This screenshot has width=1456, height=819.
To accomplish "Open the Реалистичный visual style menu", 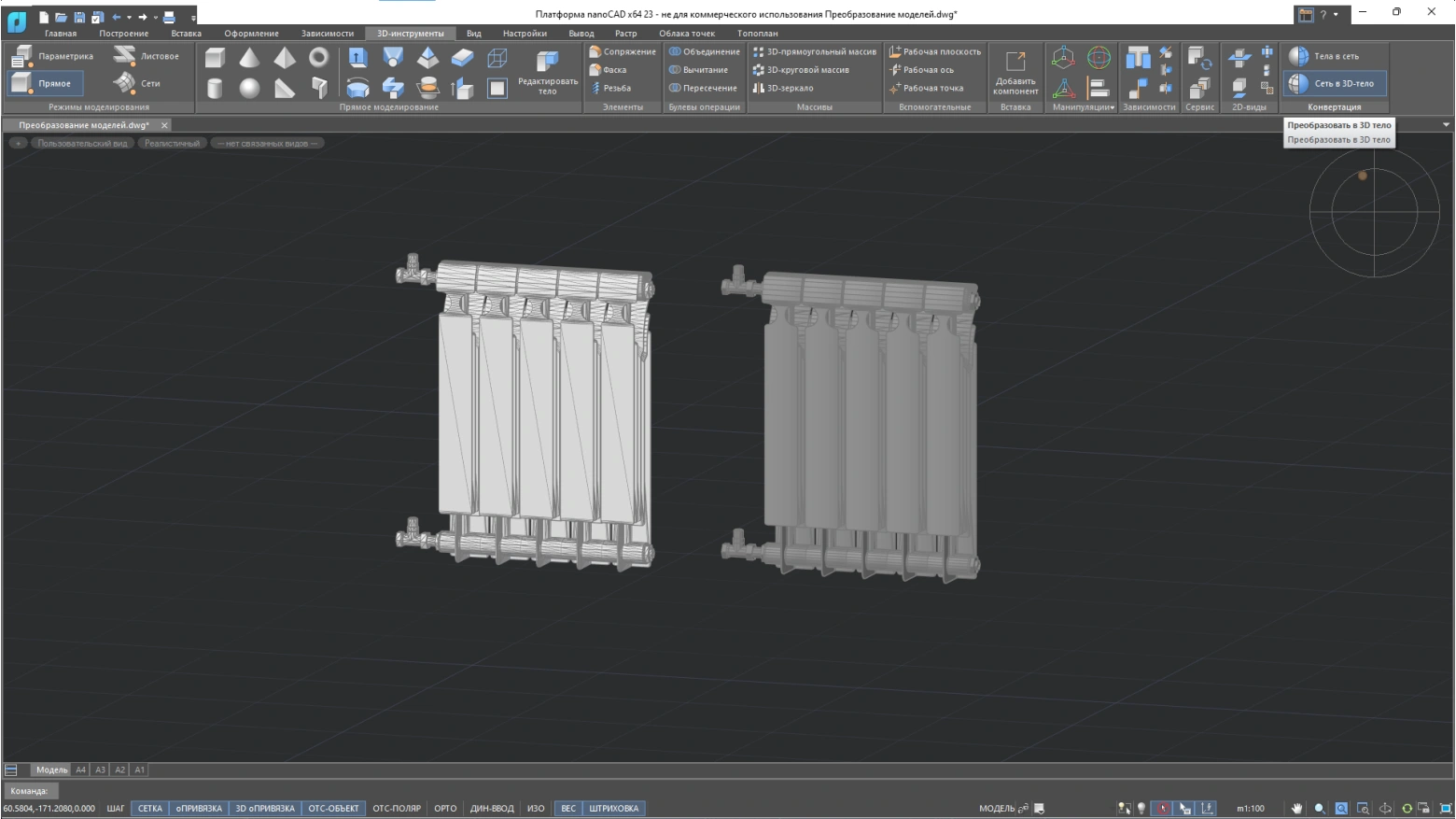I will pos(172,143).
